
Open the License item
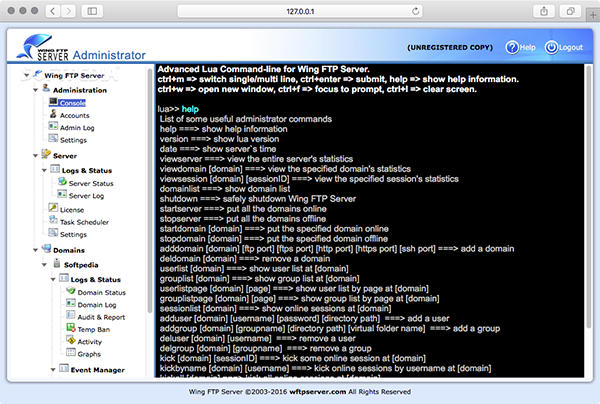pos(72,210)
